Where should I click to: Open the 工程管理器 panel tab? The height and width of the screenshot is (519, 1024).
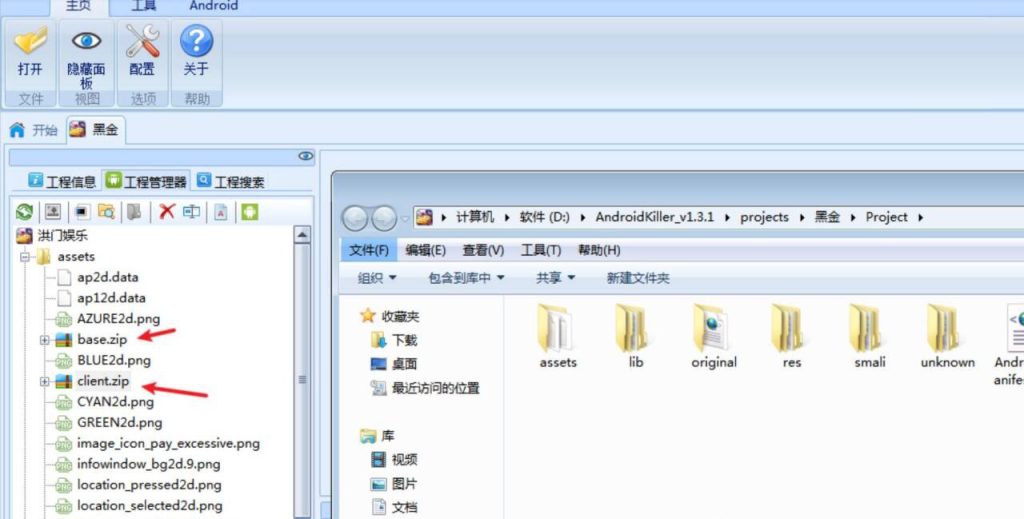(x=146, y=181)
